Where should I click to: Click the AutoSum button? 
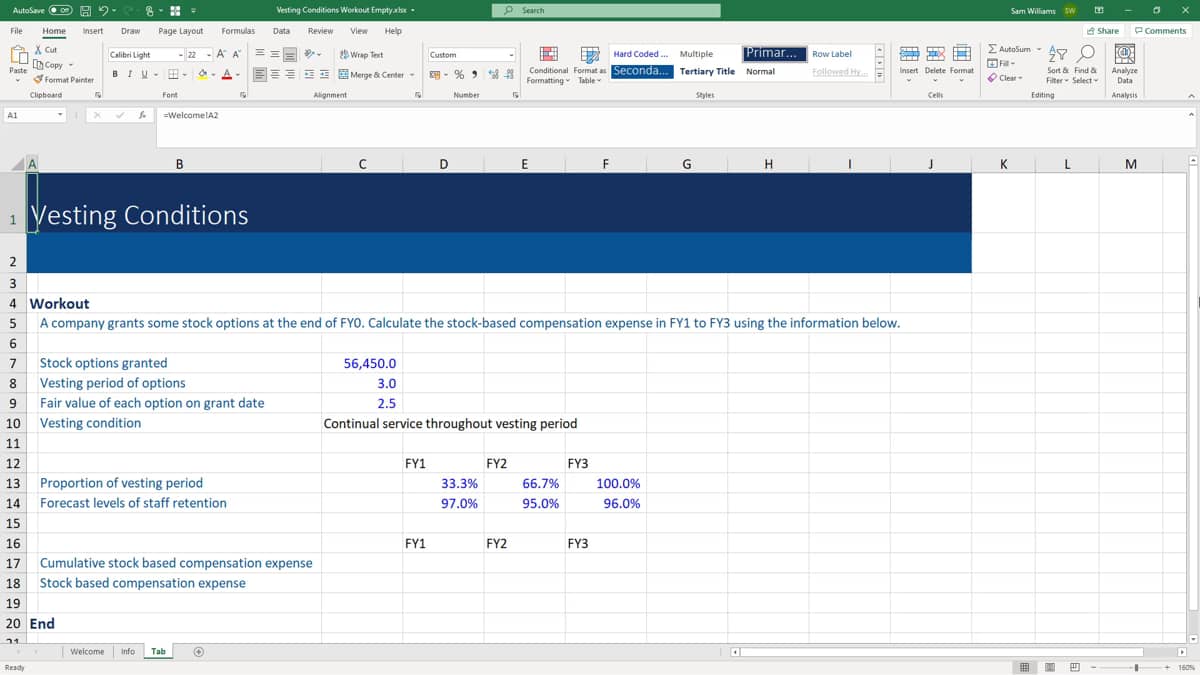1009,49
